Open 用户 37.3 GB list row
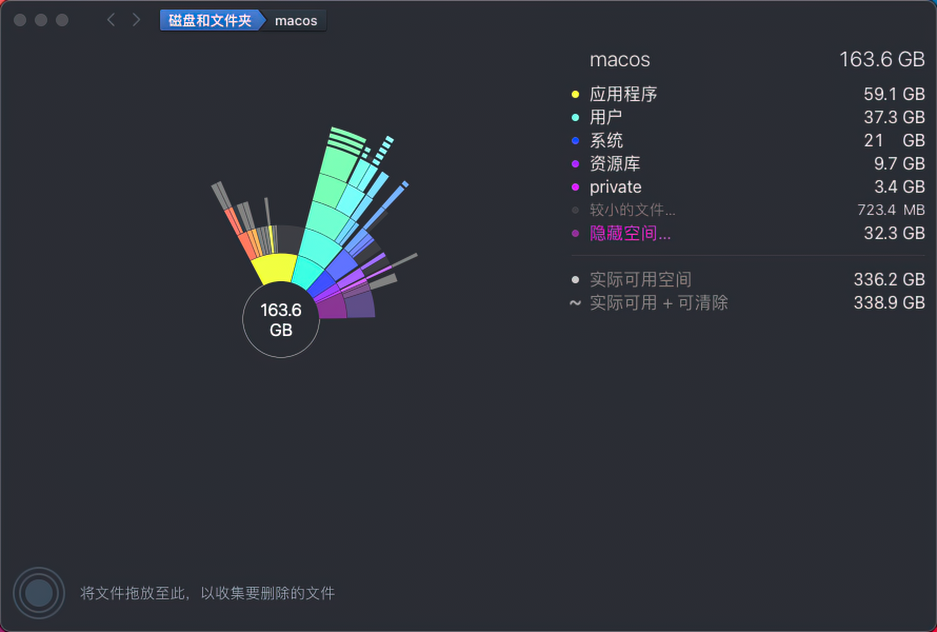The image size is (937, 632). (x=748, y=117)
